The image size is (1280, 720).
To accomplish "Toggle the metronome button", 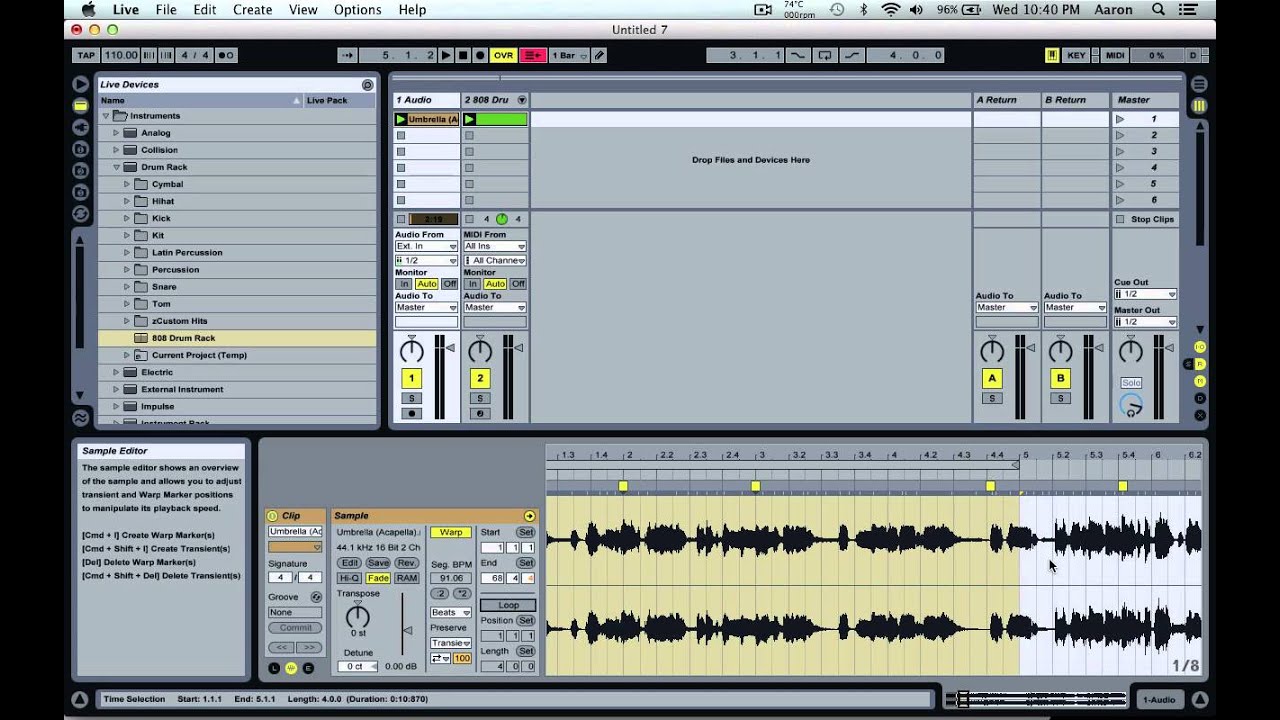I will point(226,55).
